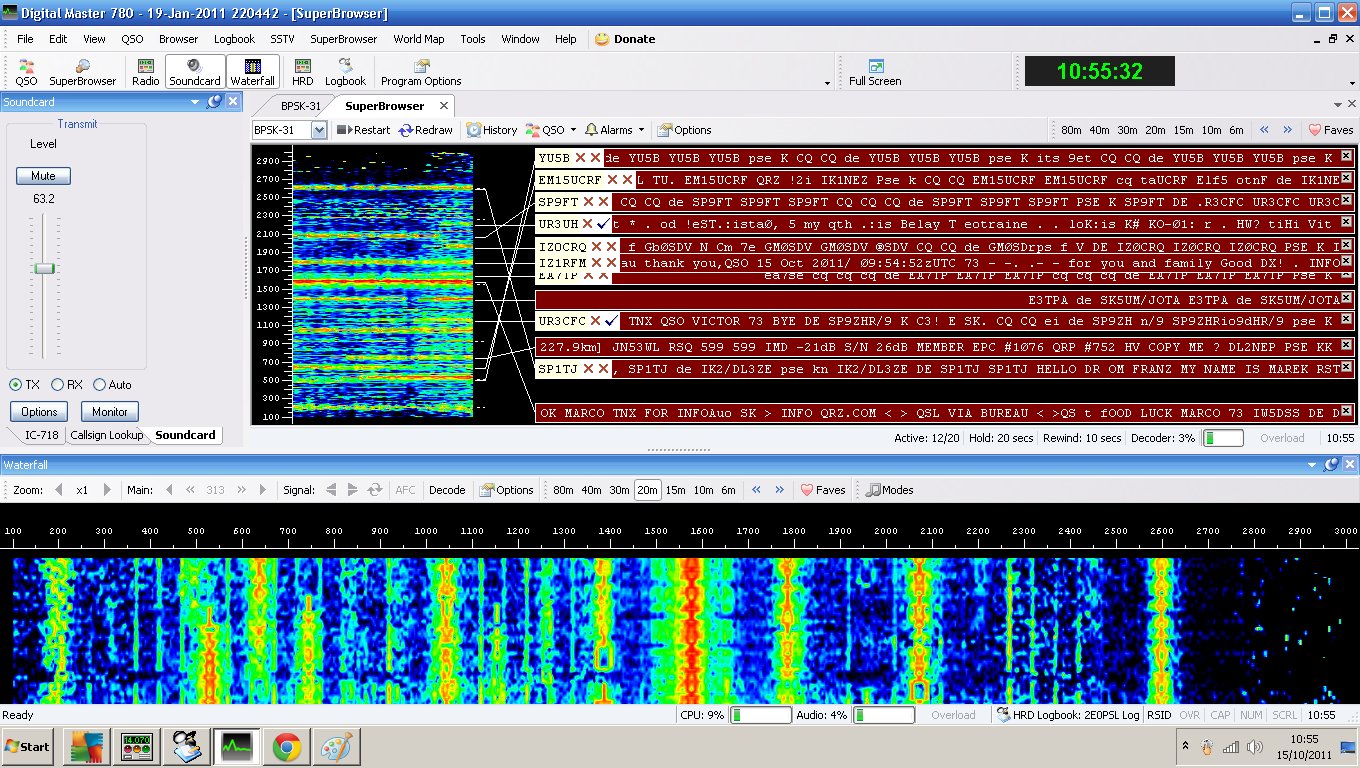Open Waterfall panel dropdown arrow
Screen dimensions: 1360x768
click(1314, 465)
